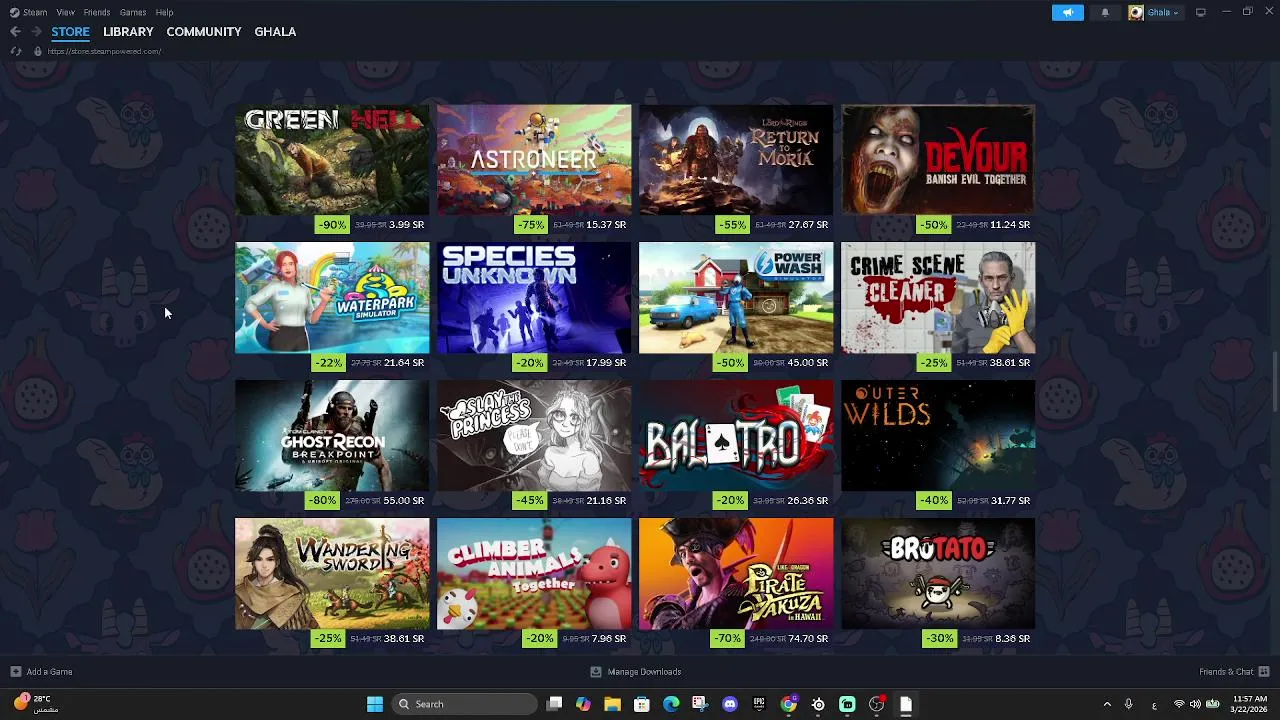Launch Copilot from the taskbar
The image size is (1280, 720).
click(x=583, y=704)
